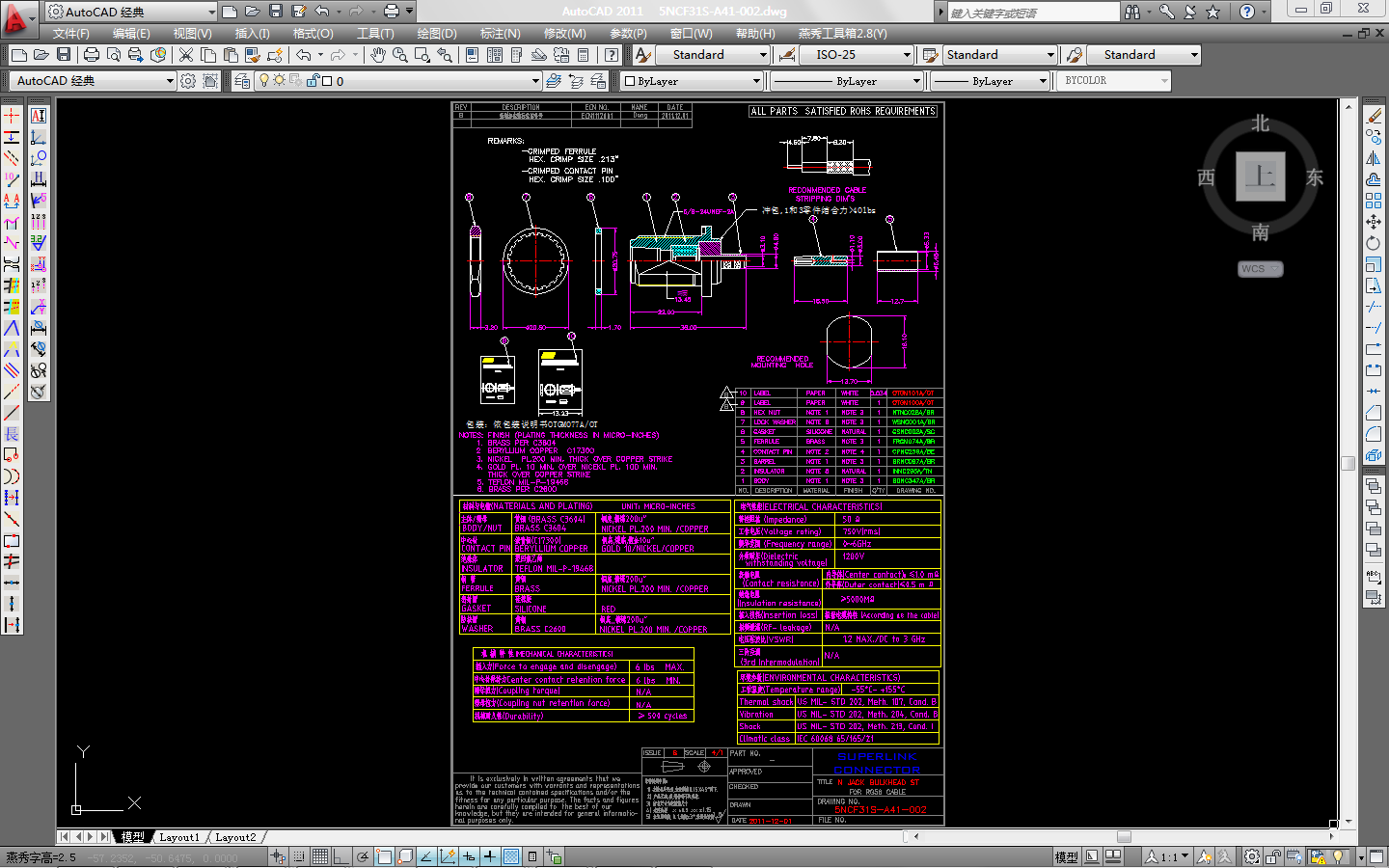This screenshot has height=868, width=1389.
Task: Open the Text Style manager icon
Action: pyautogui.click(x=643, y=55)
